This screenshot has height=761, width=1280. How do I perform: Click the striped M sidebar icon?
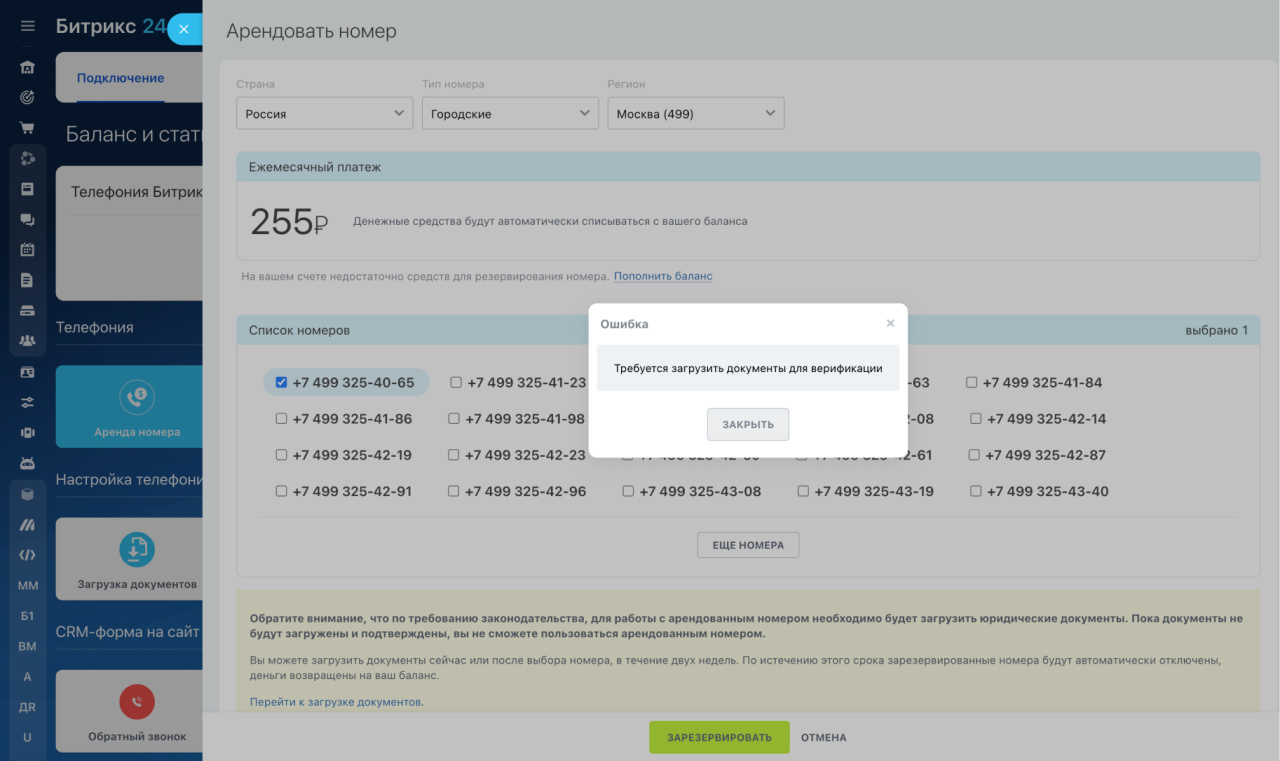click(27, 524)
